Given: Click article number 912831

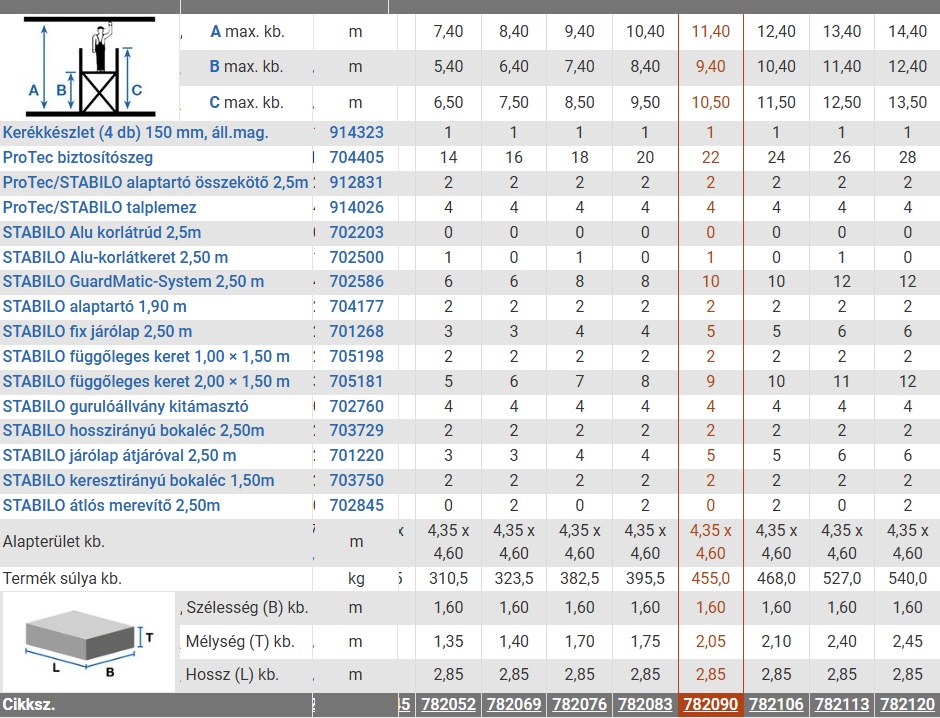Looking at the screenshot, I should pyautogui.click(x=357, y=182).
